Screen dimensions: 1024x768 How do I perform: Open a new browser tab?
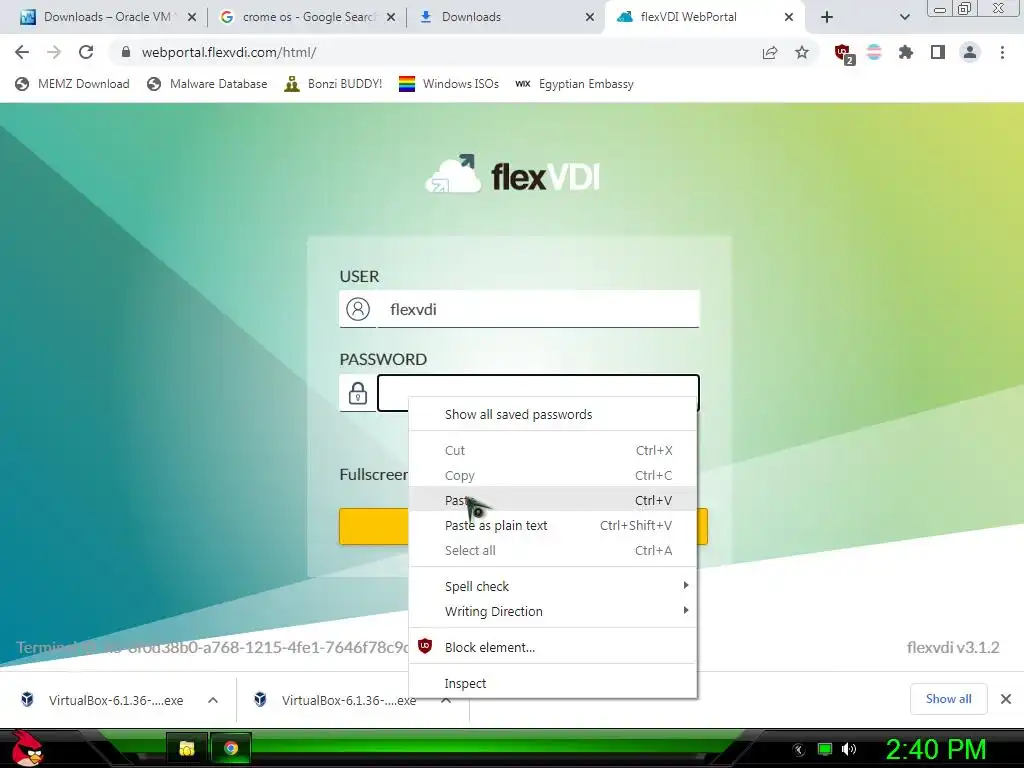(827, 17)
